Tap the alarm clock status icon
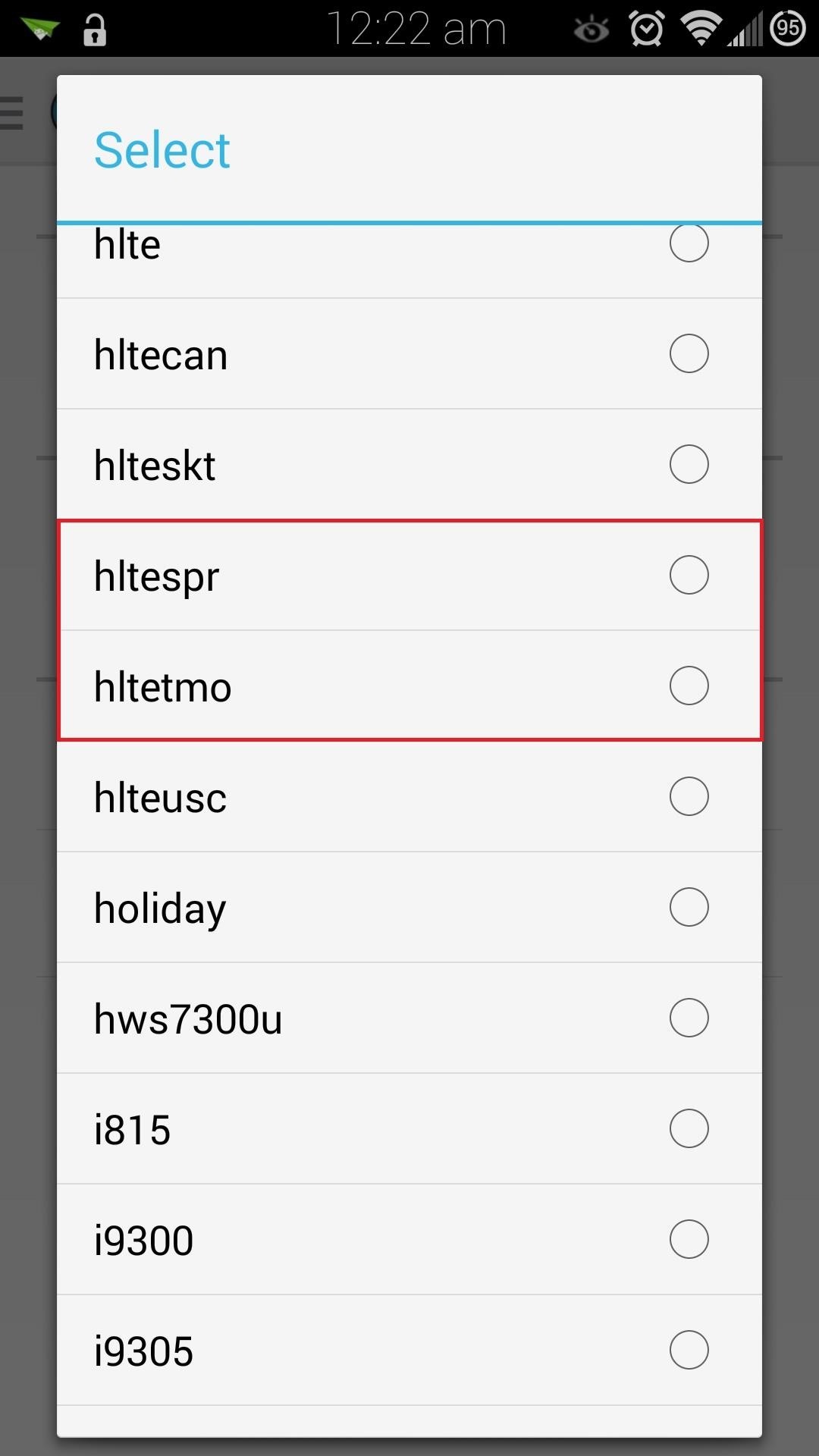This screenshot has height=1456, width=819. [647, 29]
